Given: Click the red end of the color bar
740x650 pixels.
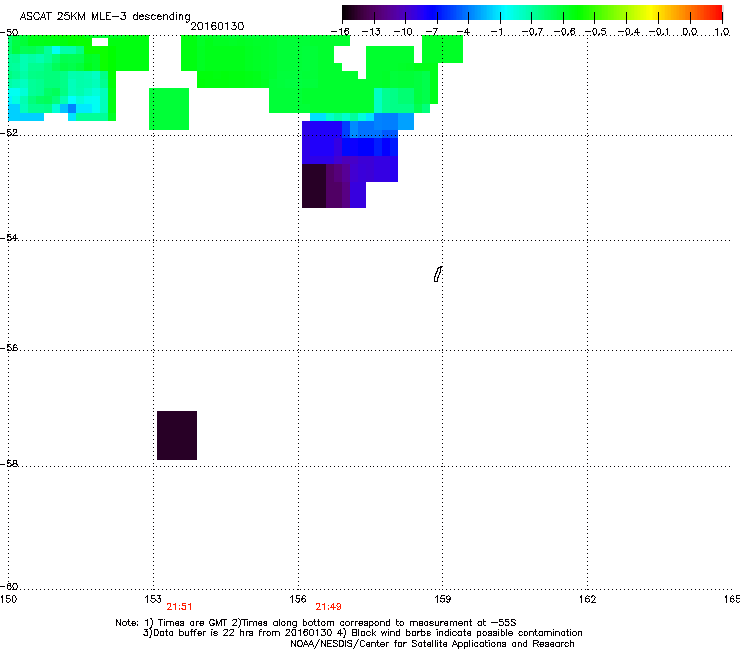Looking at the screenshot, I should (714, 12).
